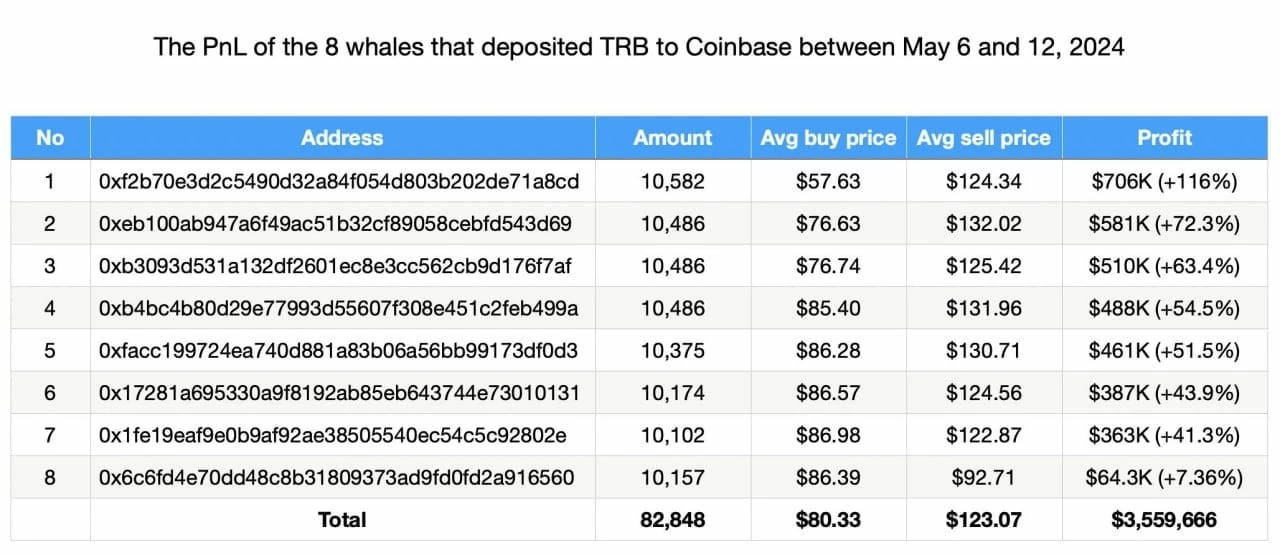Select the Profit column header
The width and height of the screenshot is (1280, 555).
tap(1164, 138)
